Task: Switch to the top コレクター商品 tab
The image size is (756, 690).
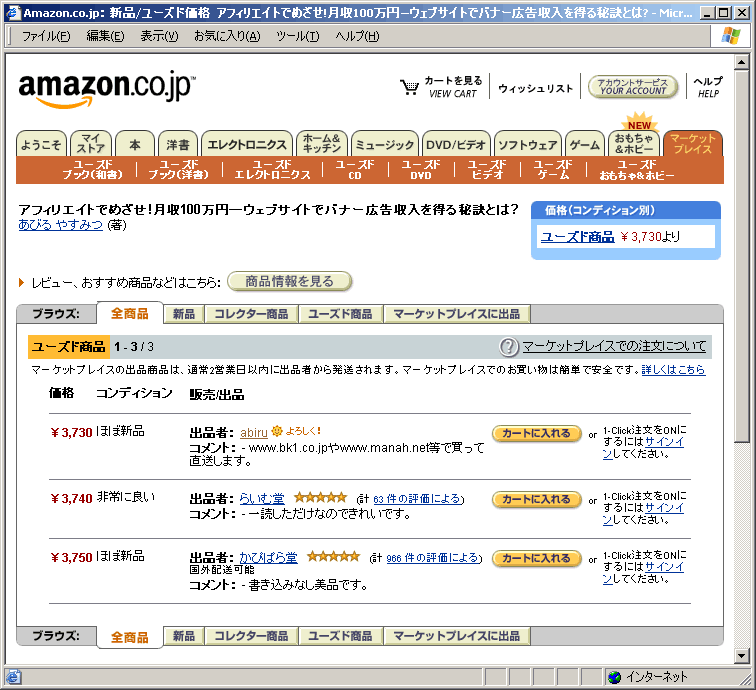Action: tap(251, 314)
